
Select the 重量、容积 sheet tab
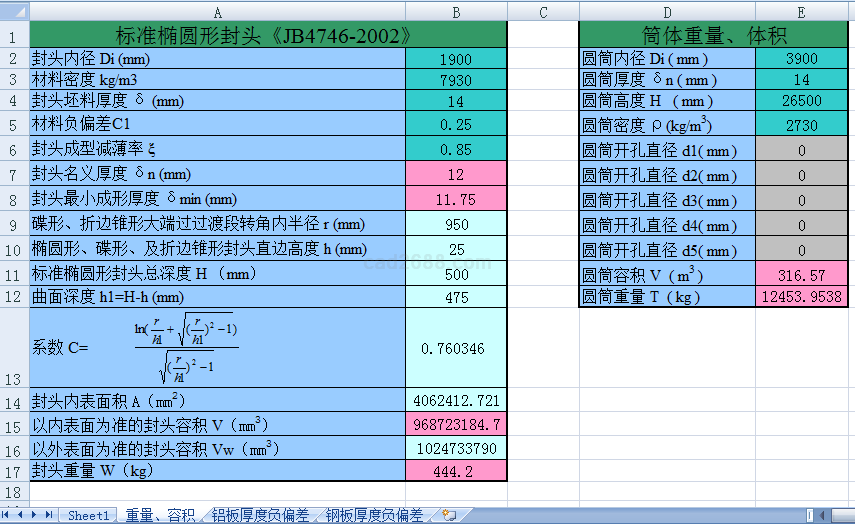160,515
